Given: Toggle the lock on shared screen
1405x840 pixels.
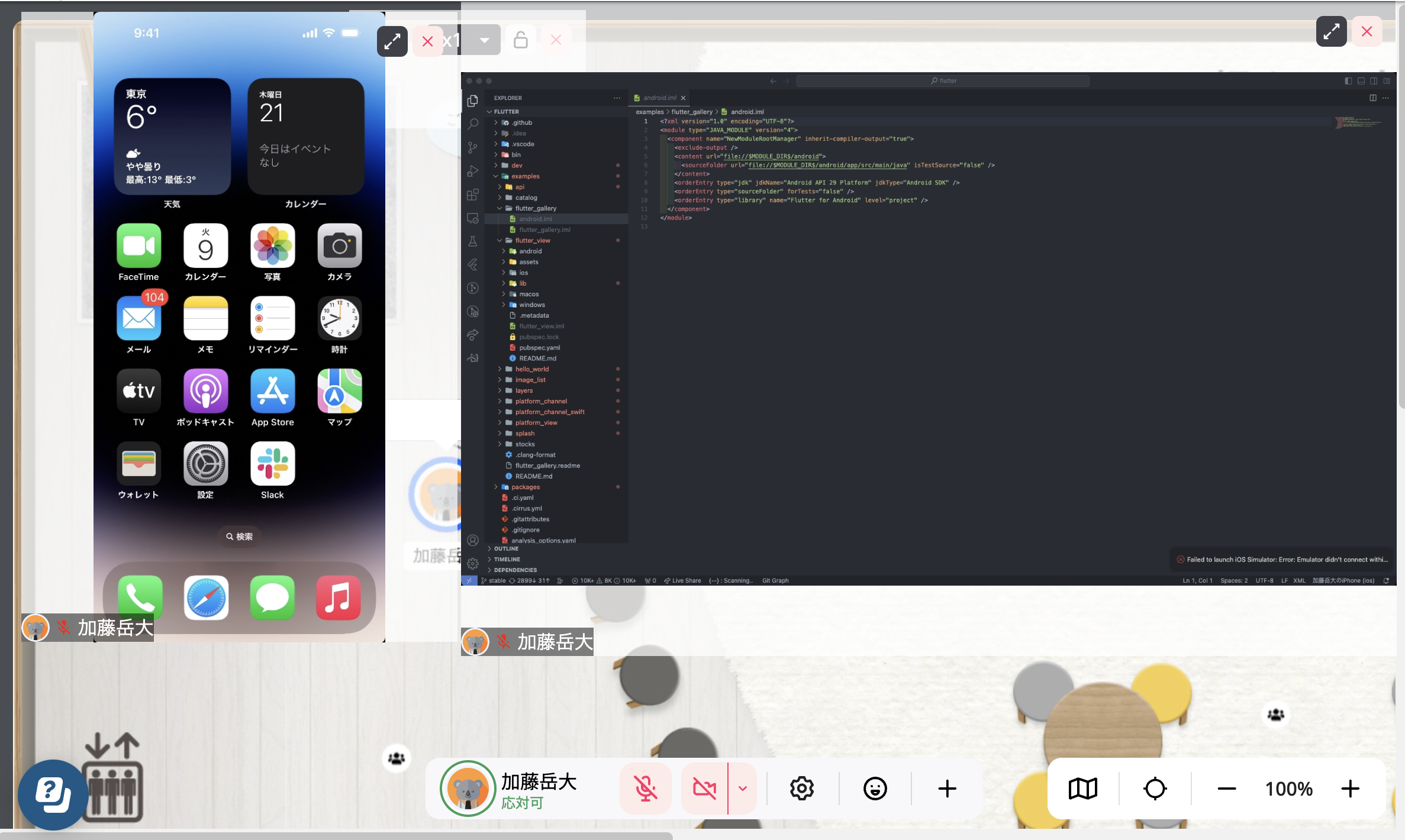Looking at the screenshot, I should point(520,40).
